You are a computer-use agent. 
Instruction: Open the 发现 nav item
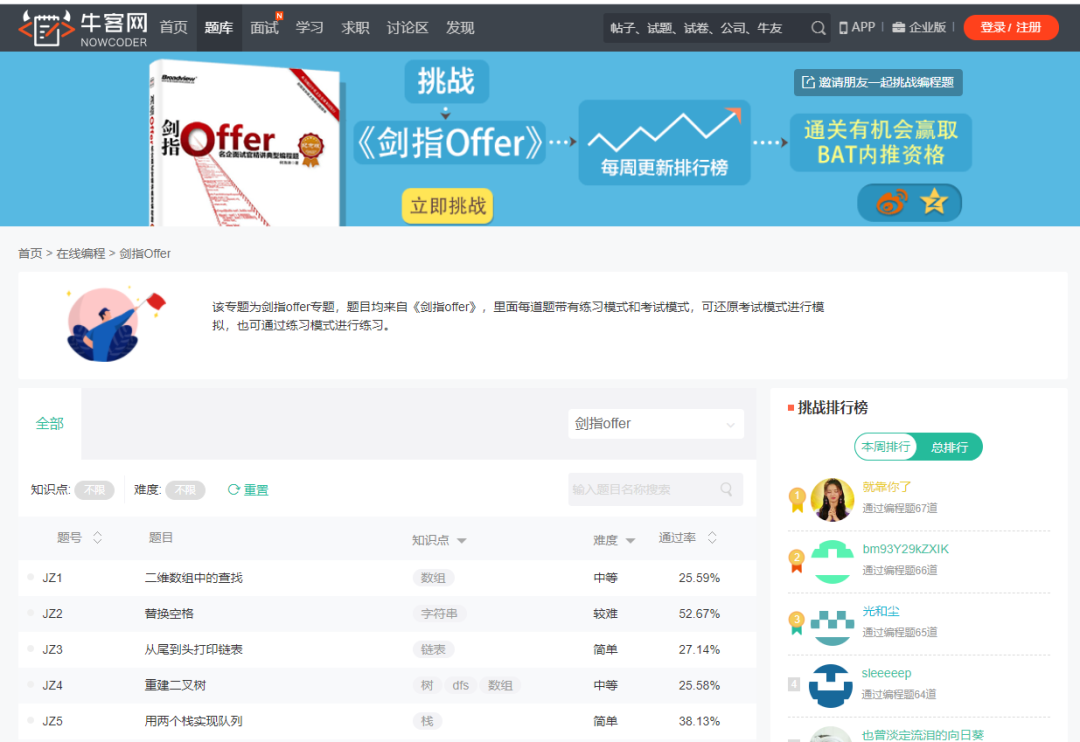(x=460, y=28)
